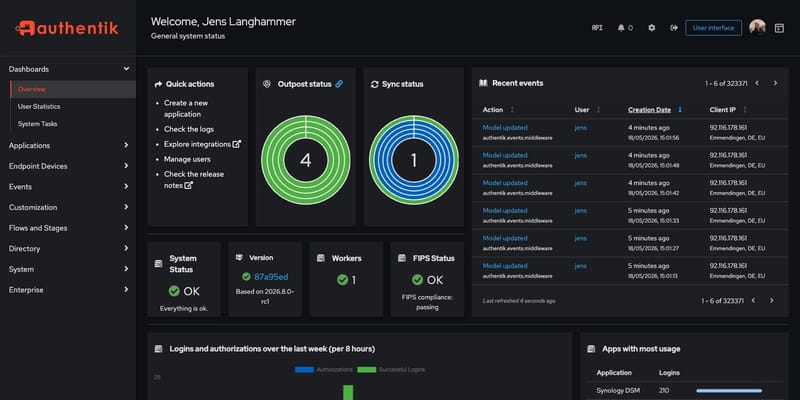Click the Synology DSM usage bar
The width and height of the screenshot is (800, 400).
point(729,391)
